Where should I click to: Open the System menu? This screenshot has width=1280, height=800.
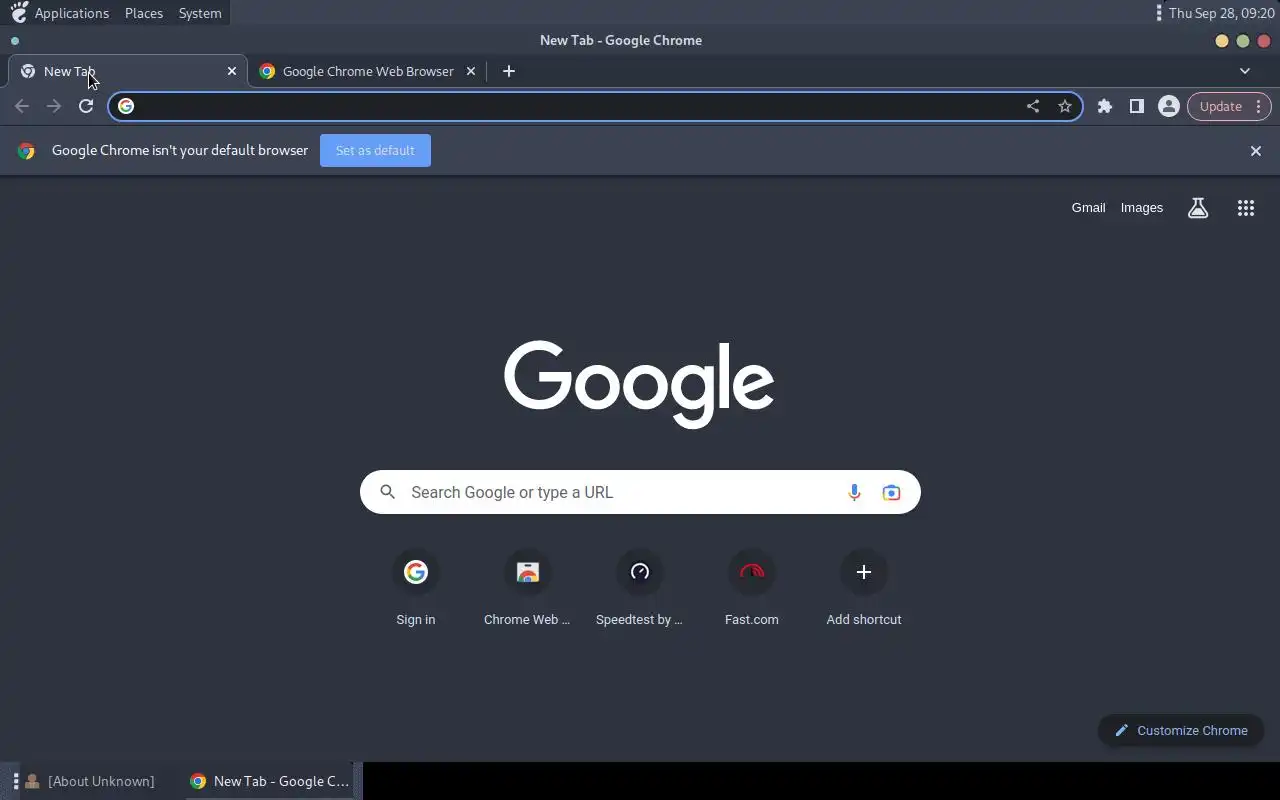click(x=200, y=13)
